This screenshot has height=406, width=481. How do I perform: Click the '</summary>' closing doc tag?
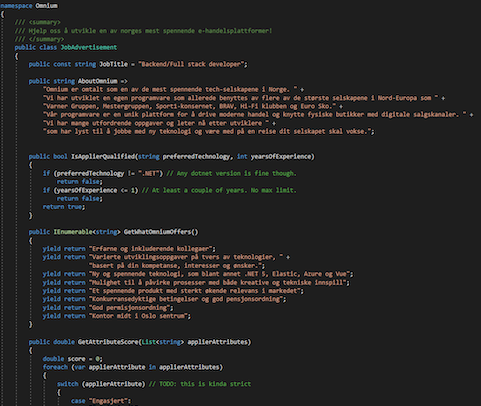pyautogui.click(x=46, y=39)
